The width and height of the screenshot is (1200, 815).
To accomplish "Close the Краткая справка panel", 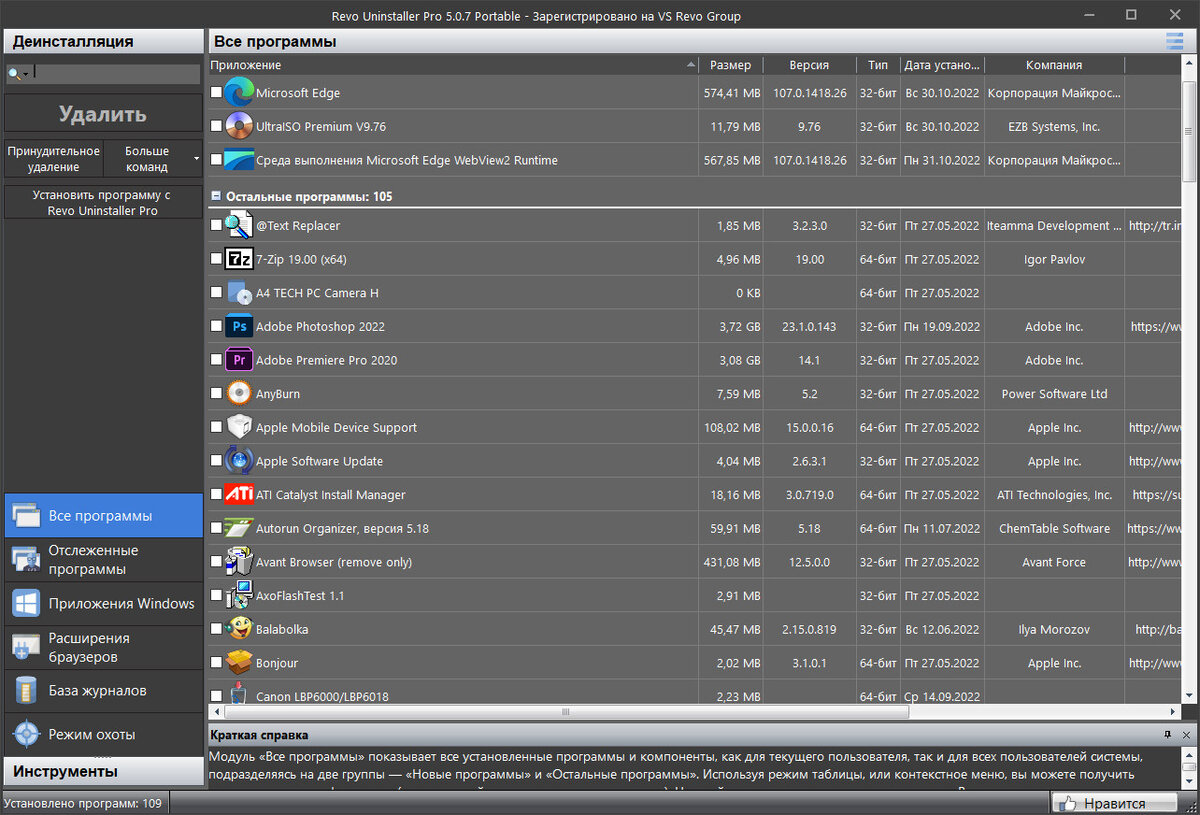I will 1185,735.
